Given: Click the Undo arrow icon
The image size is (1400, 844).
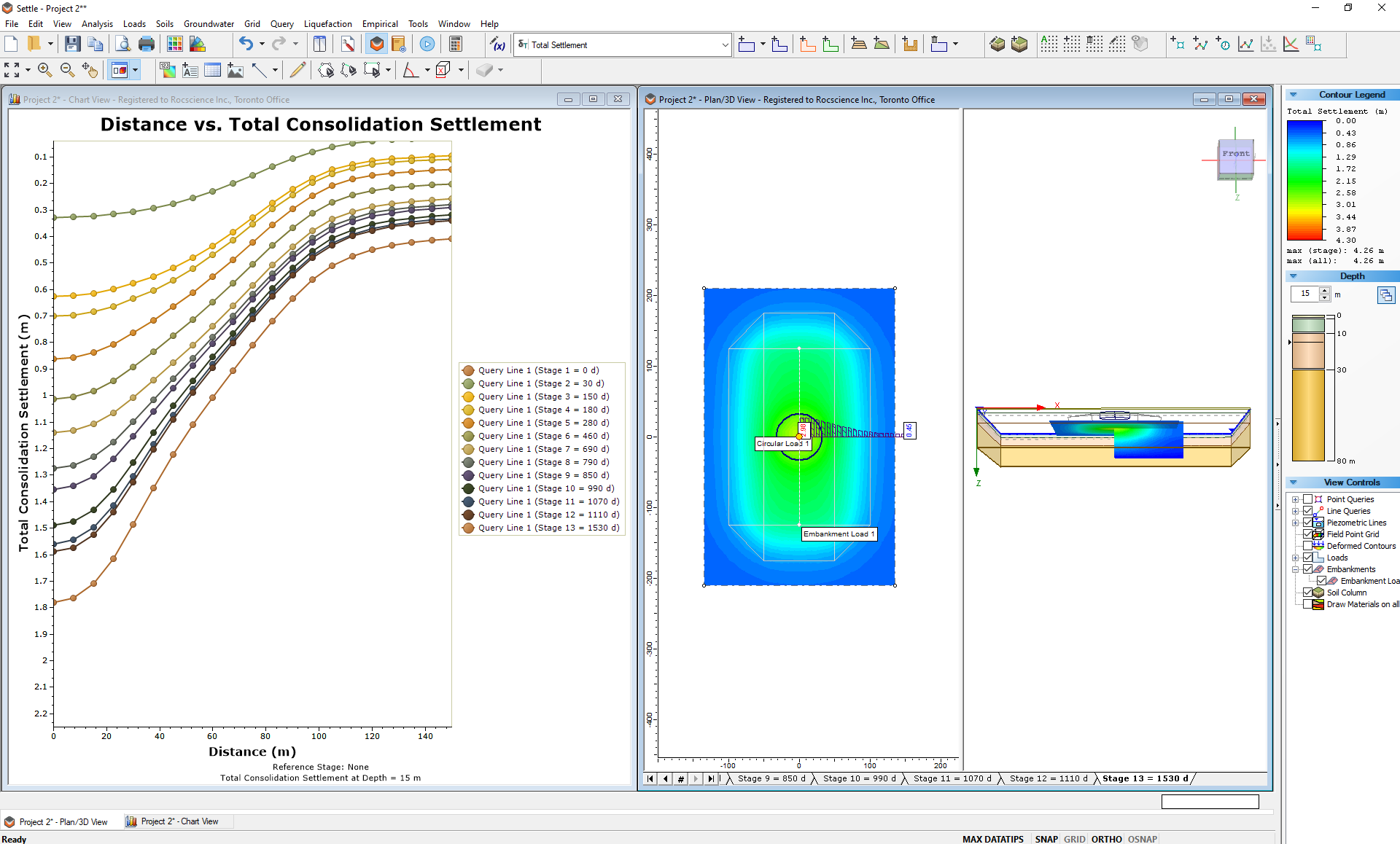Looking at the screenshot, I should pos(246,44).
